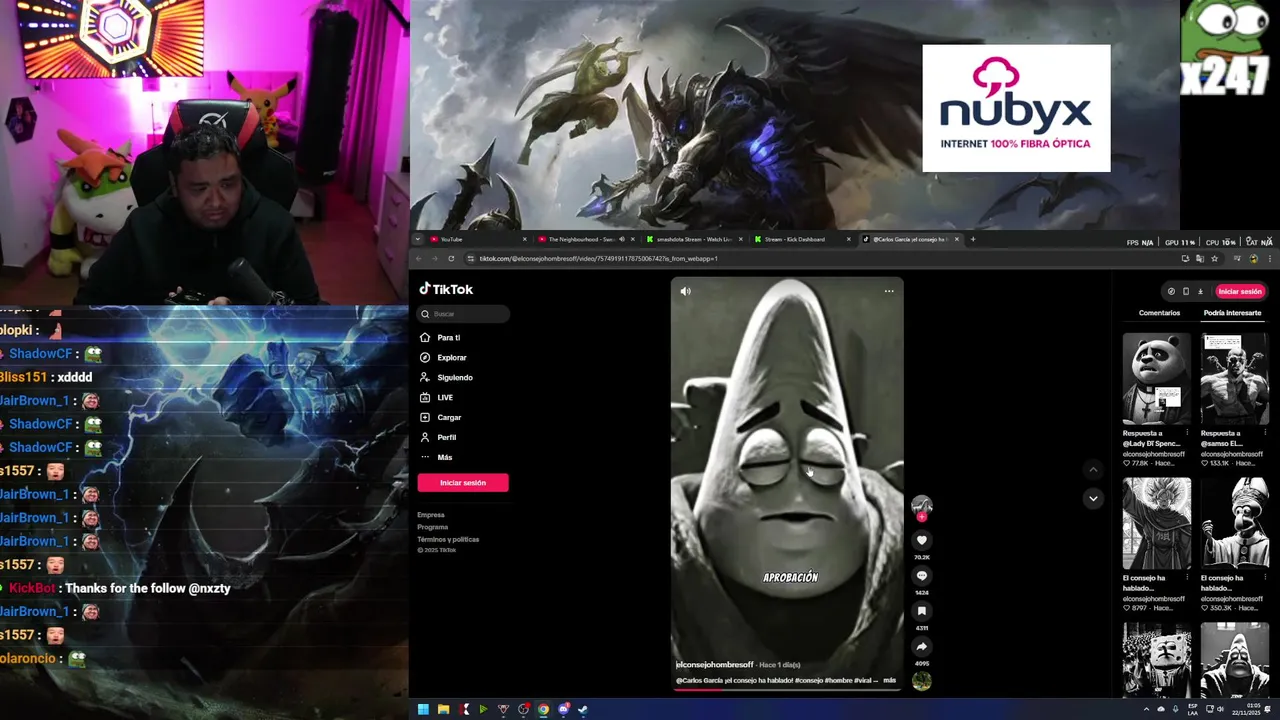1280x720 pixels.
Task: Open Discord from the taskbar
Action: [x=563, y=710]
